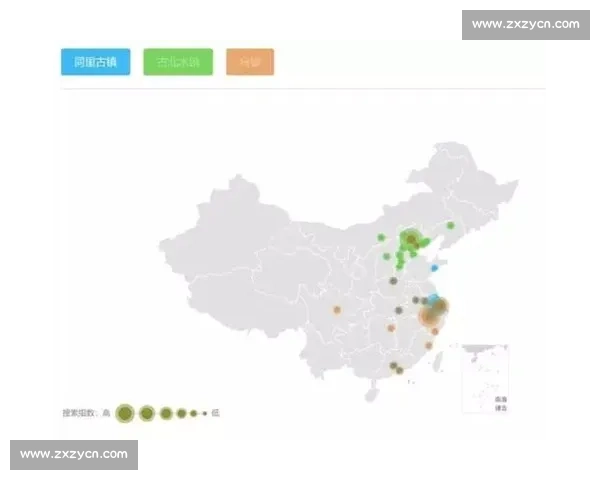Click the isolated green dot in the northeast
Viewport: 600px width, 480px height.
451,225
